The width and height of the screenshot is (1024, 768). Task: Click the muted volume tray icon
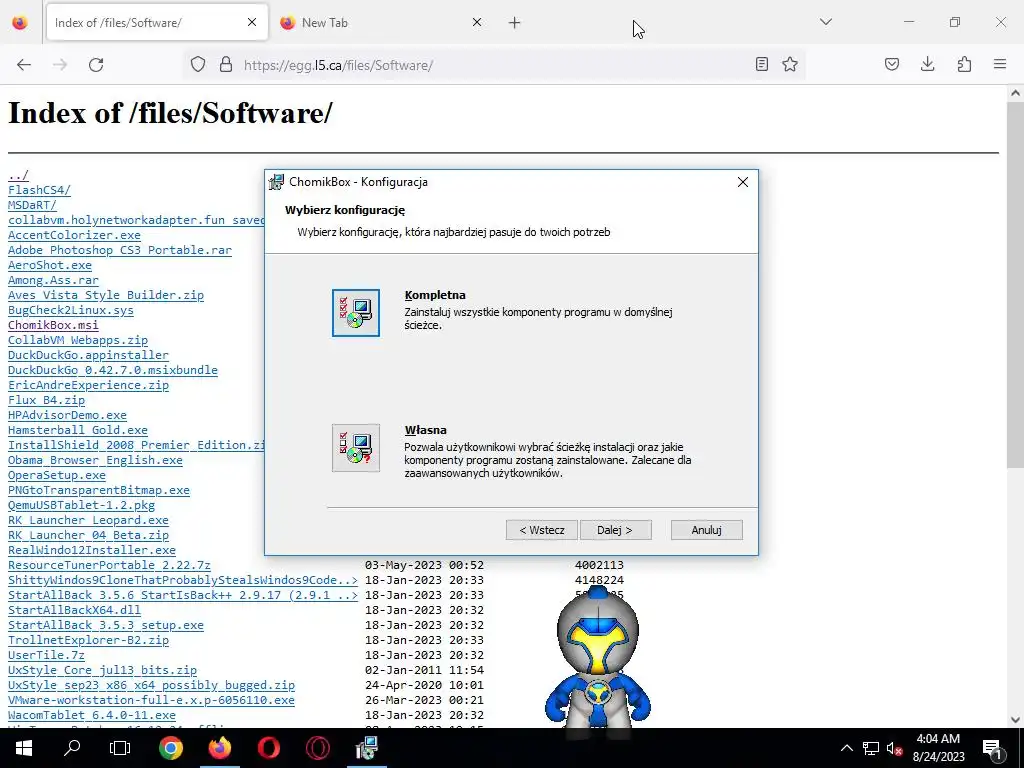[894, 748]
